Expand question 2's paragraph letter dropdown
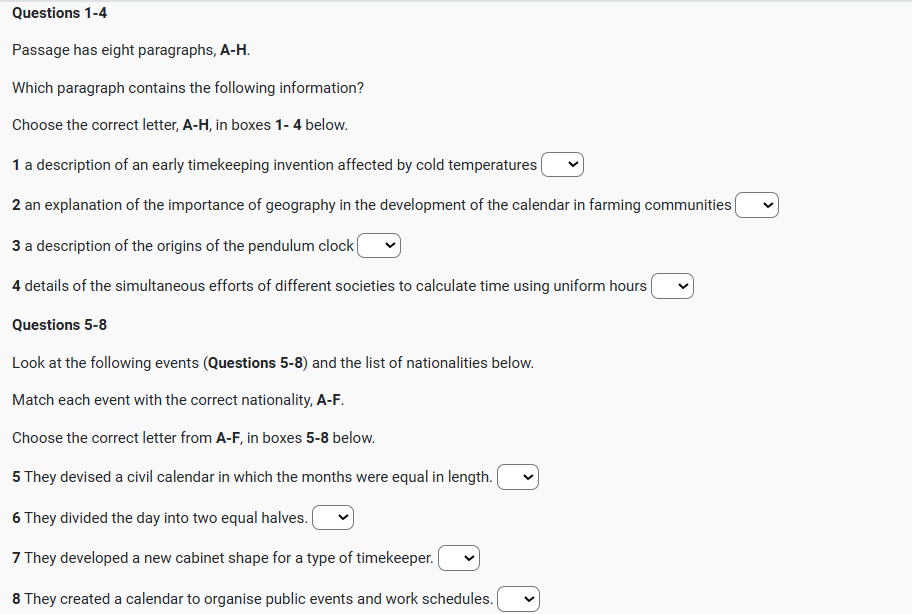The width and height of the screenshot is (912, 614). click(757, 205)
